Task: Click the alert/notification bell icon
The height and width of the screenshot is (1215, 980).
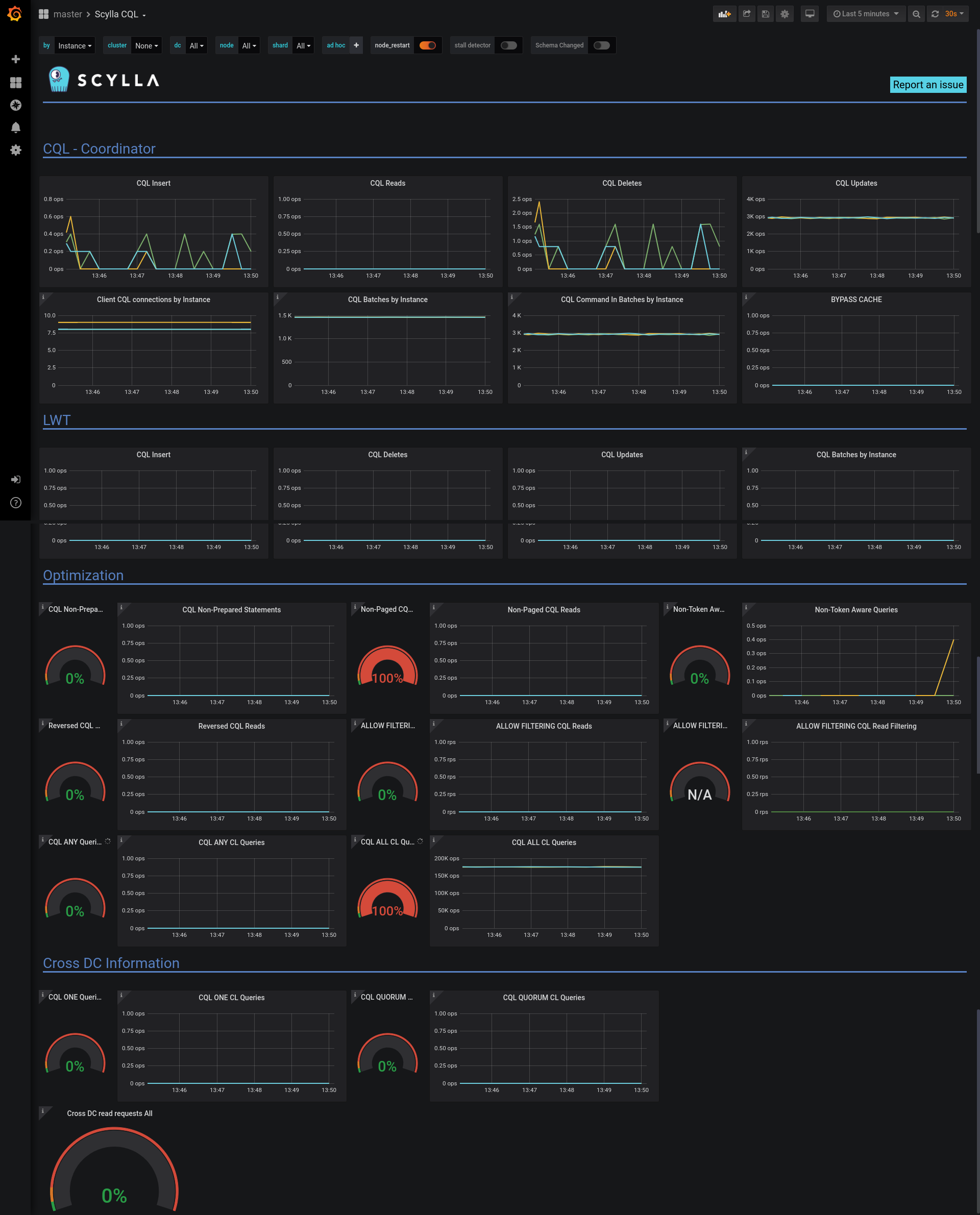Action: click(x=15, y=127)
